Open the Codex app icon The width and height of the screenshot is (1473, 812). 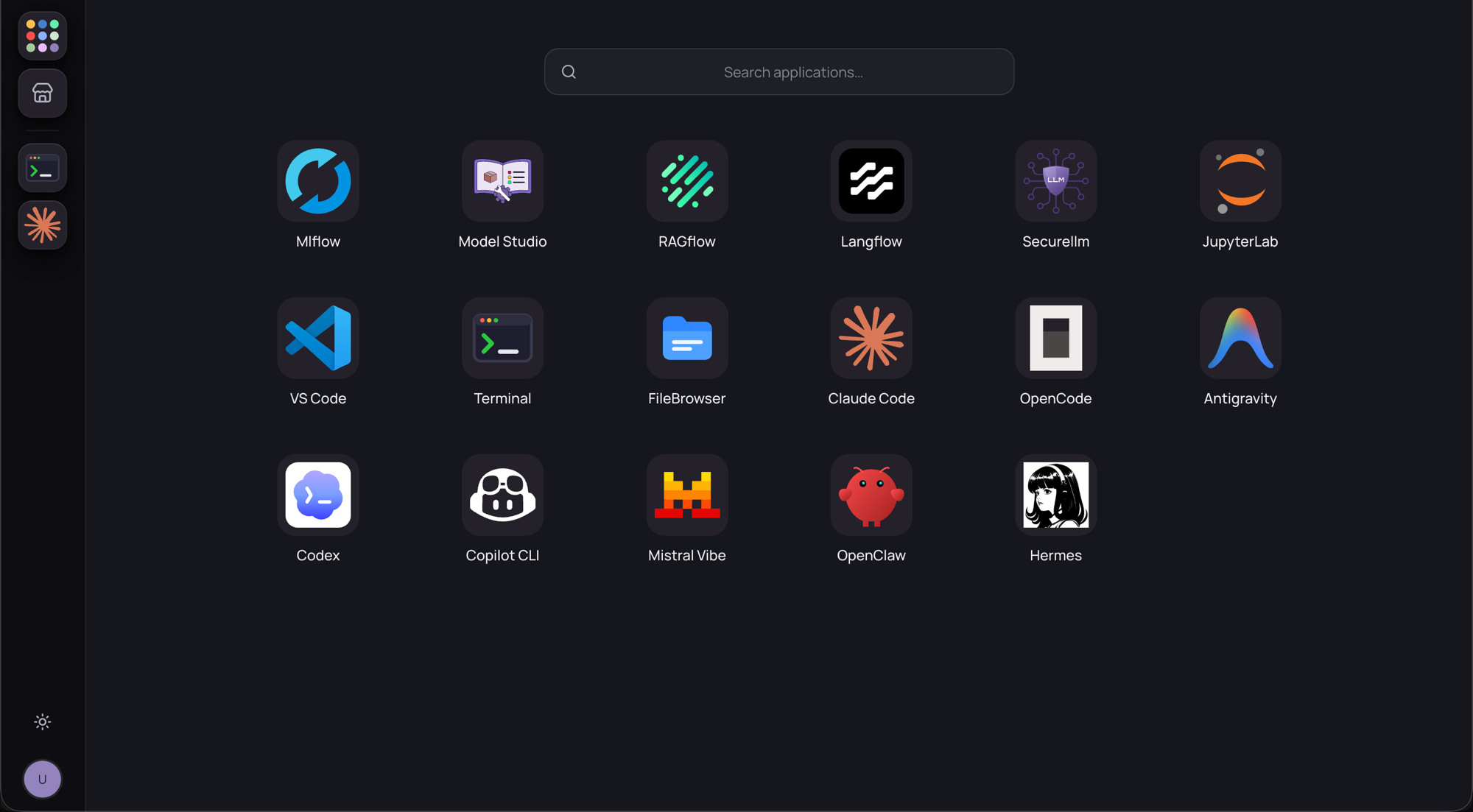(318, 495)
